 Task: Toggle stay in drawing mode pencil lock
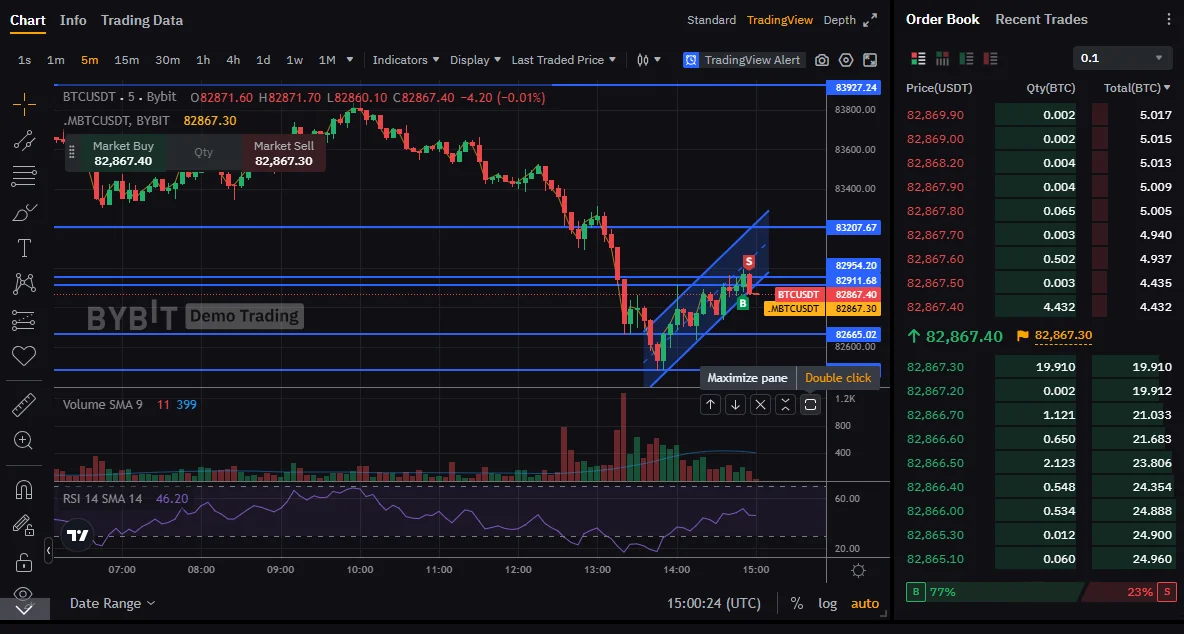(x=24, y=525)
